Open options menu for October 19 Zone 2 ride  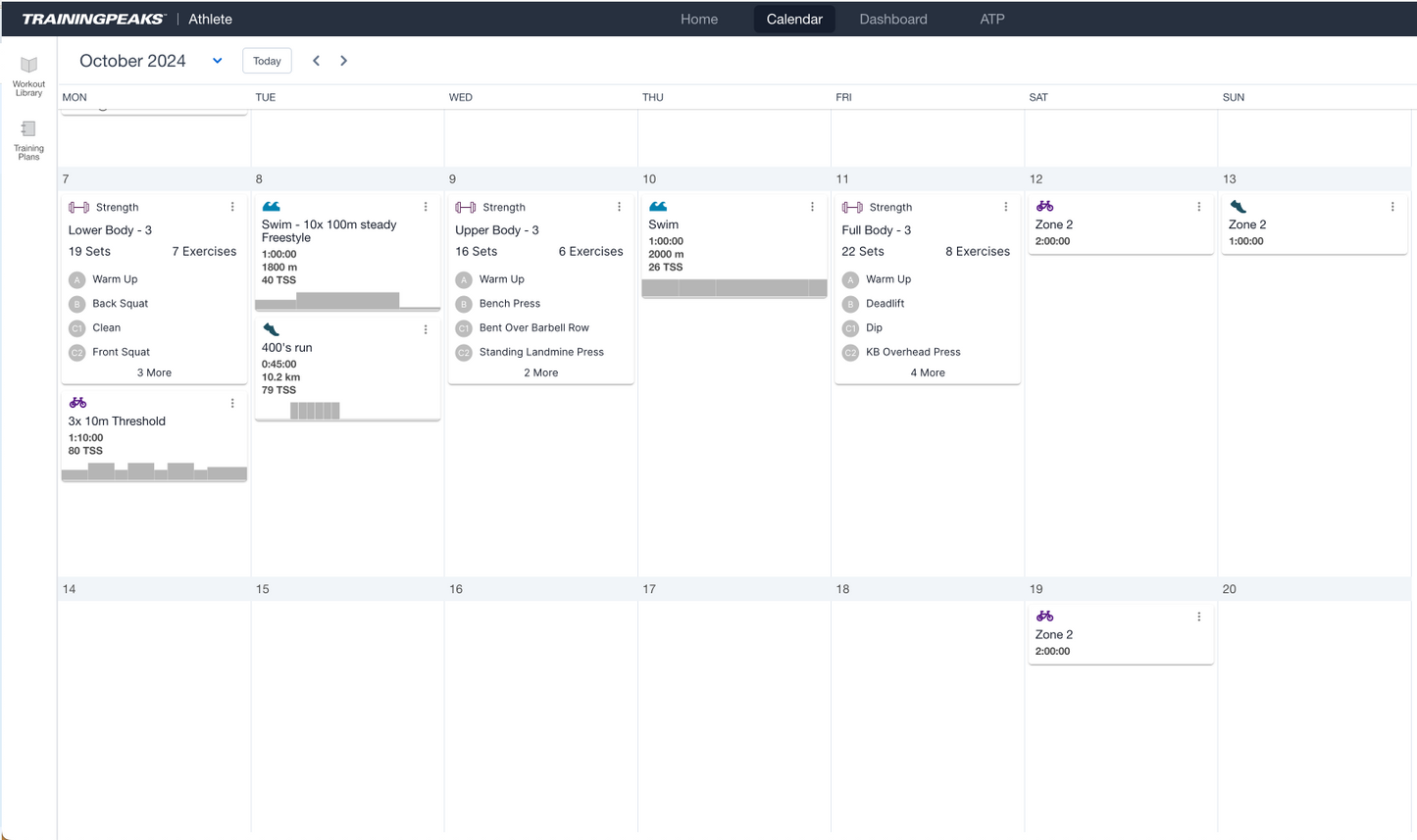pos(1198,618)
